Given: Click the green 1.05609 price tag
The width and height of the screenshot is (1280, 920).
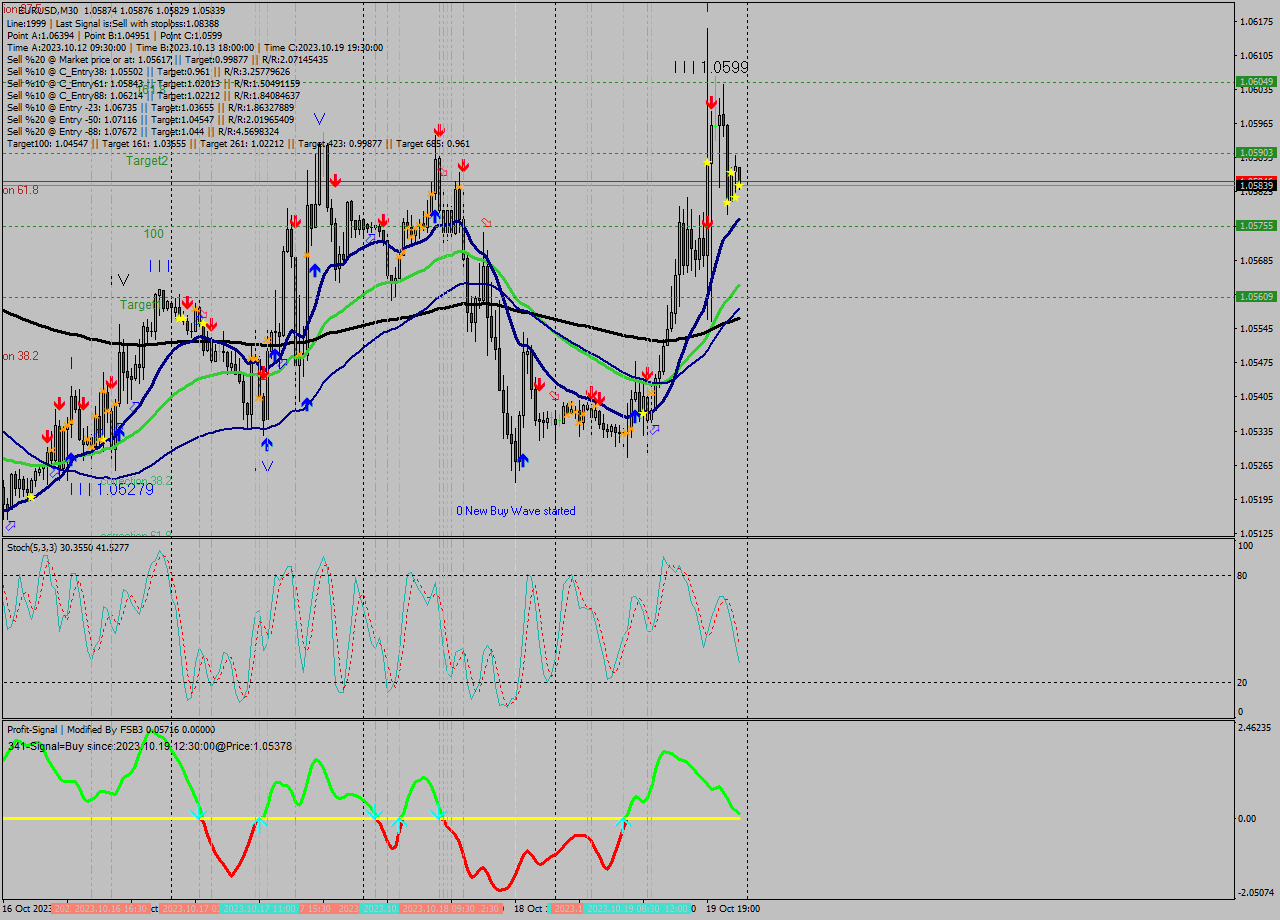Looking at the screenshot, I should [1256, 297].
